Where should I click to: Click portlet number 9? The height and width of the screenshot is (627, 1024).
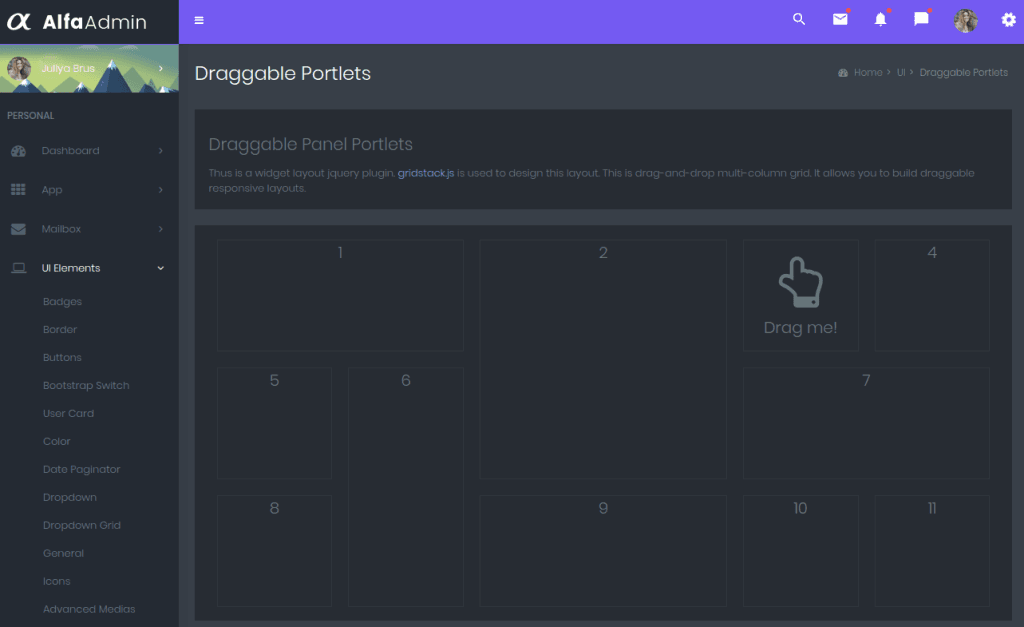[603, 551]
